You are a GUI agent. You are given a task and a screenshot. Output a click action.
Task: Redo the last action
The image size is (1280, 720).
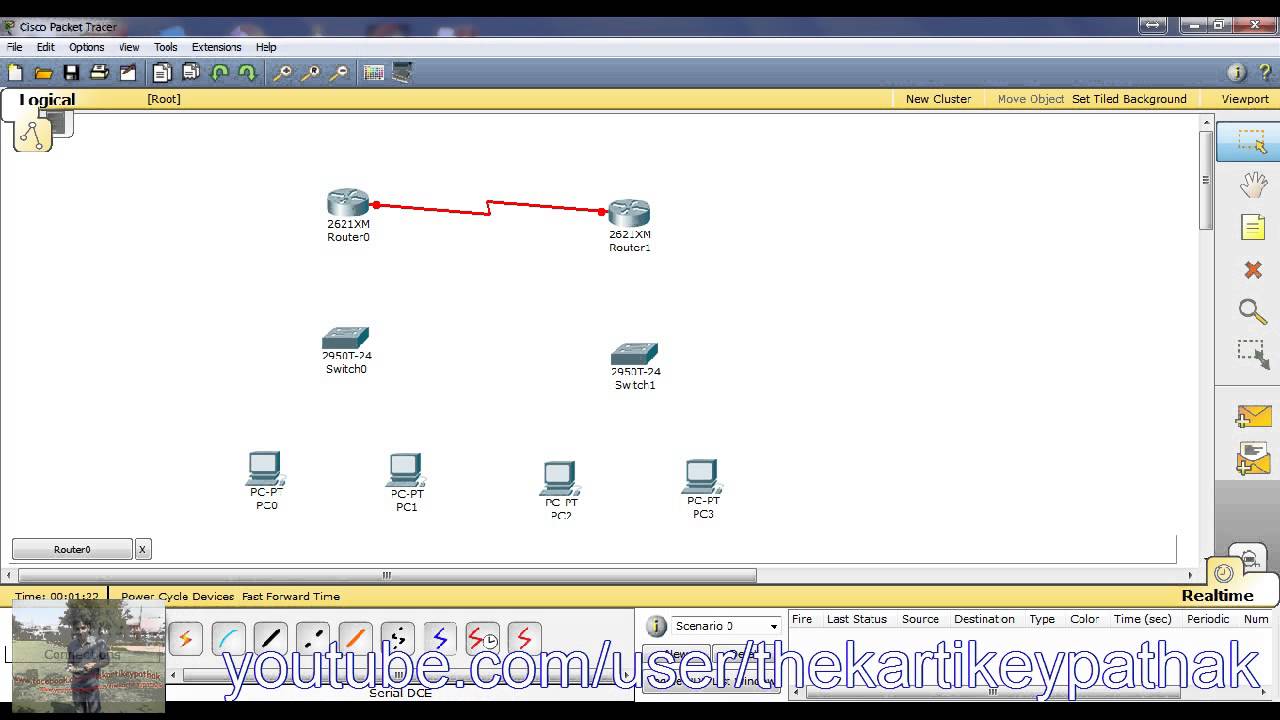[247, 73]
